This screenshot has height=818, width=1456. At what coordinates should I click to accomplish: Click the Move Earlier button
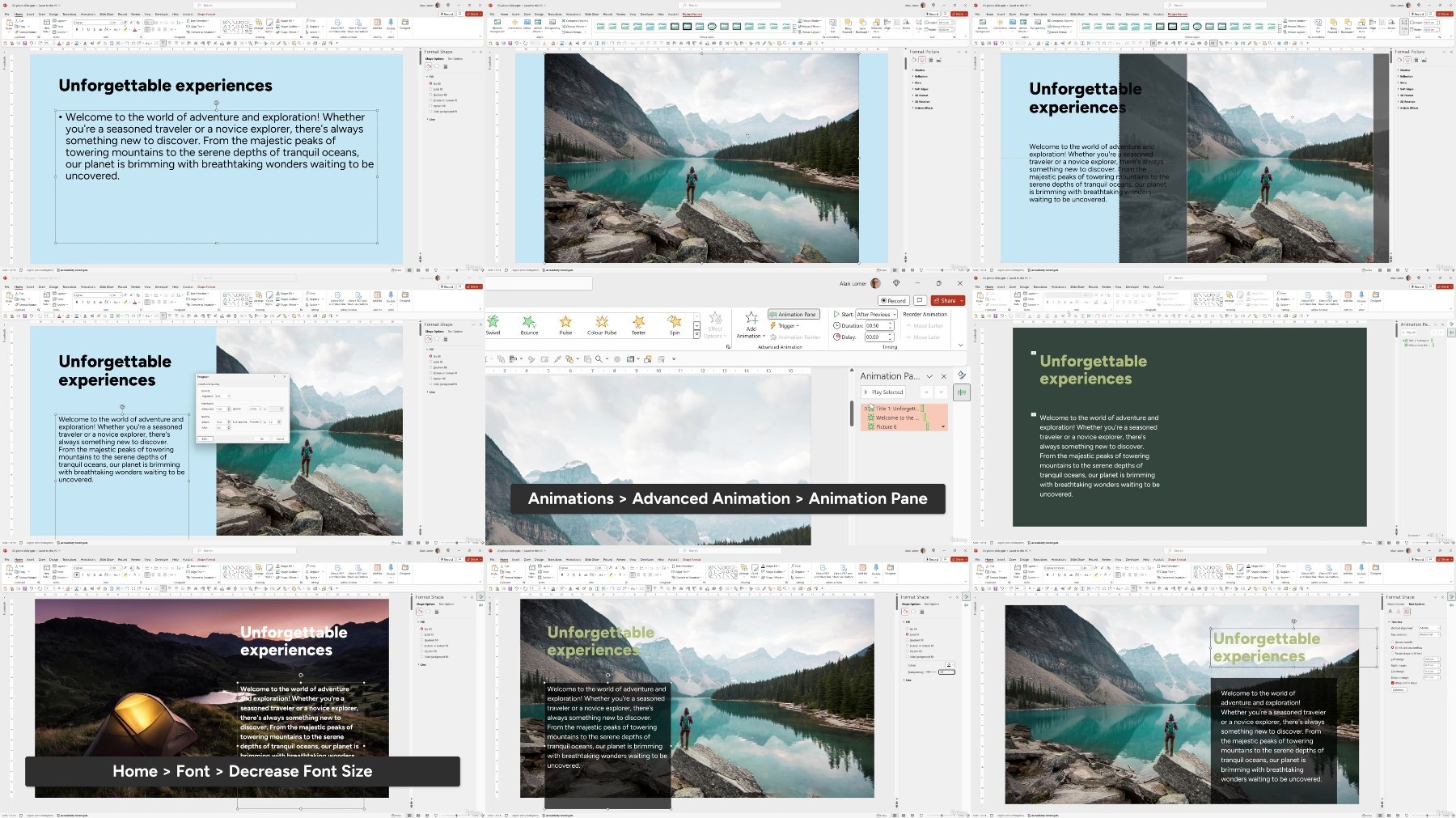[x=925, y=325]
